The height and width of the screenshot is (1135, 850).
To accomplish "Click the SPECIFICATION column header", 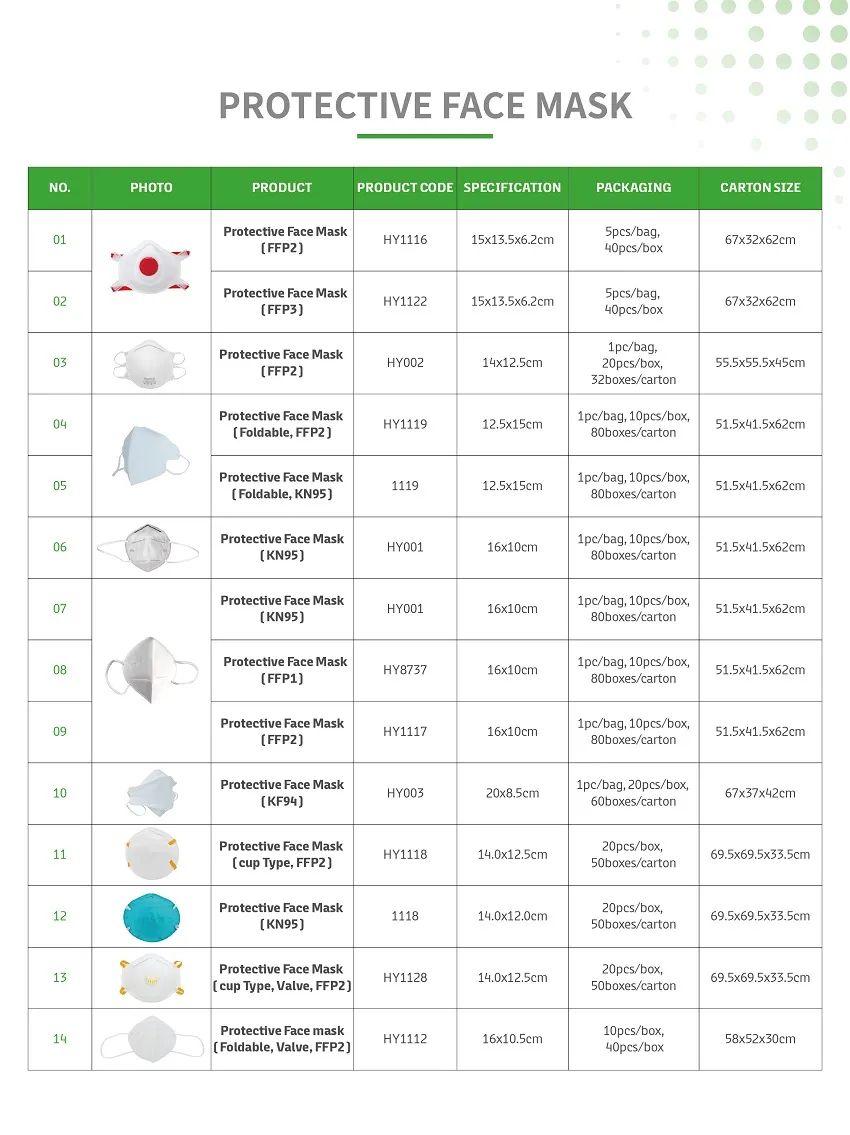I will pos(512,188).
